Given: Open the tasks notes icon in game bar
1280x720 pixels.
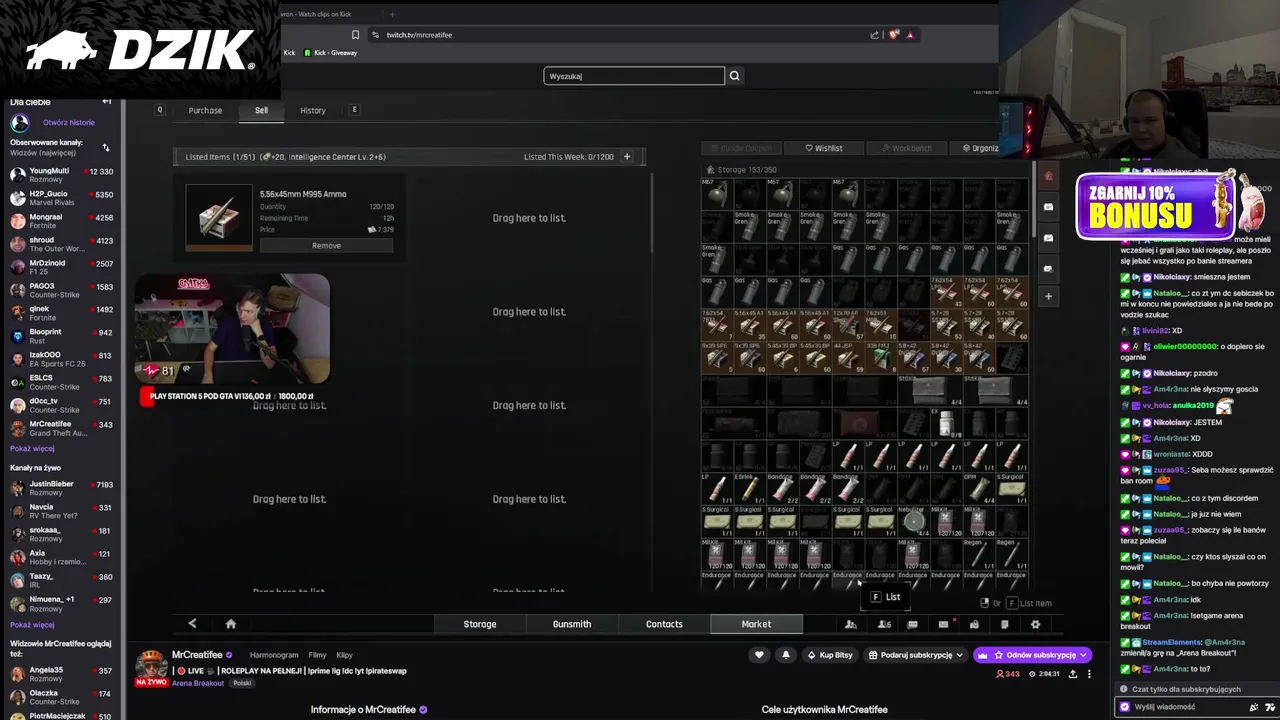Looking at the screenshot, I should click(1004, 624).
